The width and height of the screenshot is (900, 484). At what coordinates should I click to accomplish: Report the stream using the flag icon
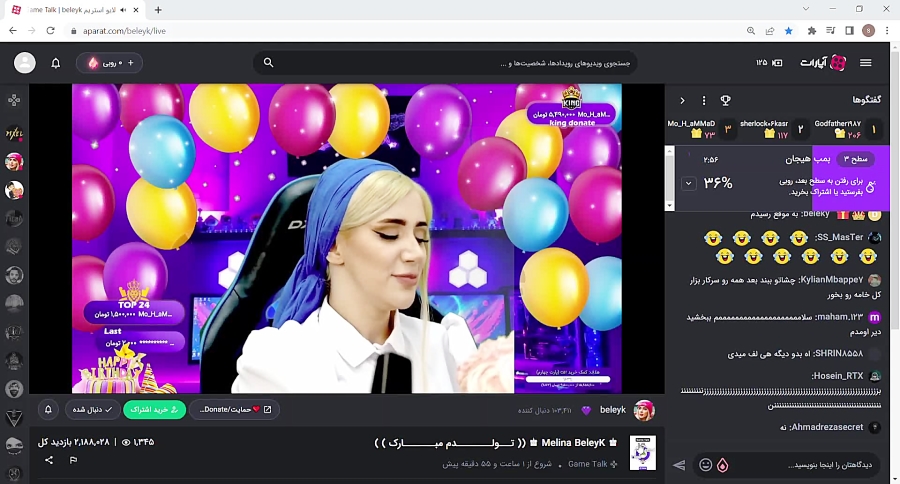click(73, 460)
